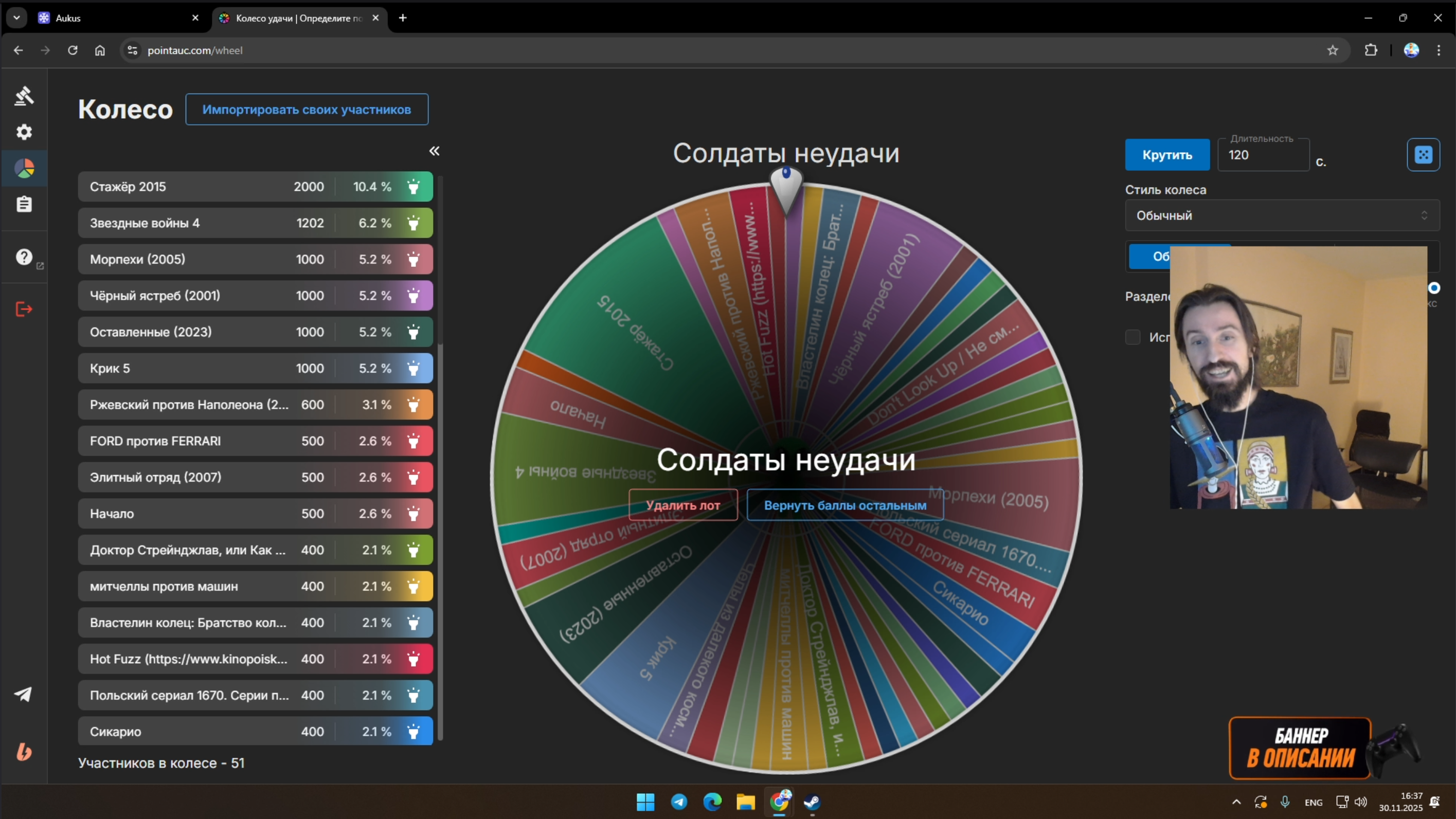Click the Длительность duration input field
Image resolution: width=1456 pixels, height=819 pixels.
tap(1263, 155)
